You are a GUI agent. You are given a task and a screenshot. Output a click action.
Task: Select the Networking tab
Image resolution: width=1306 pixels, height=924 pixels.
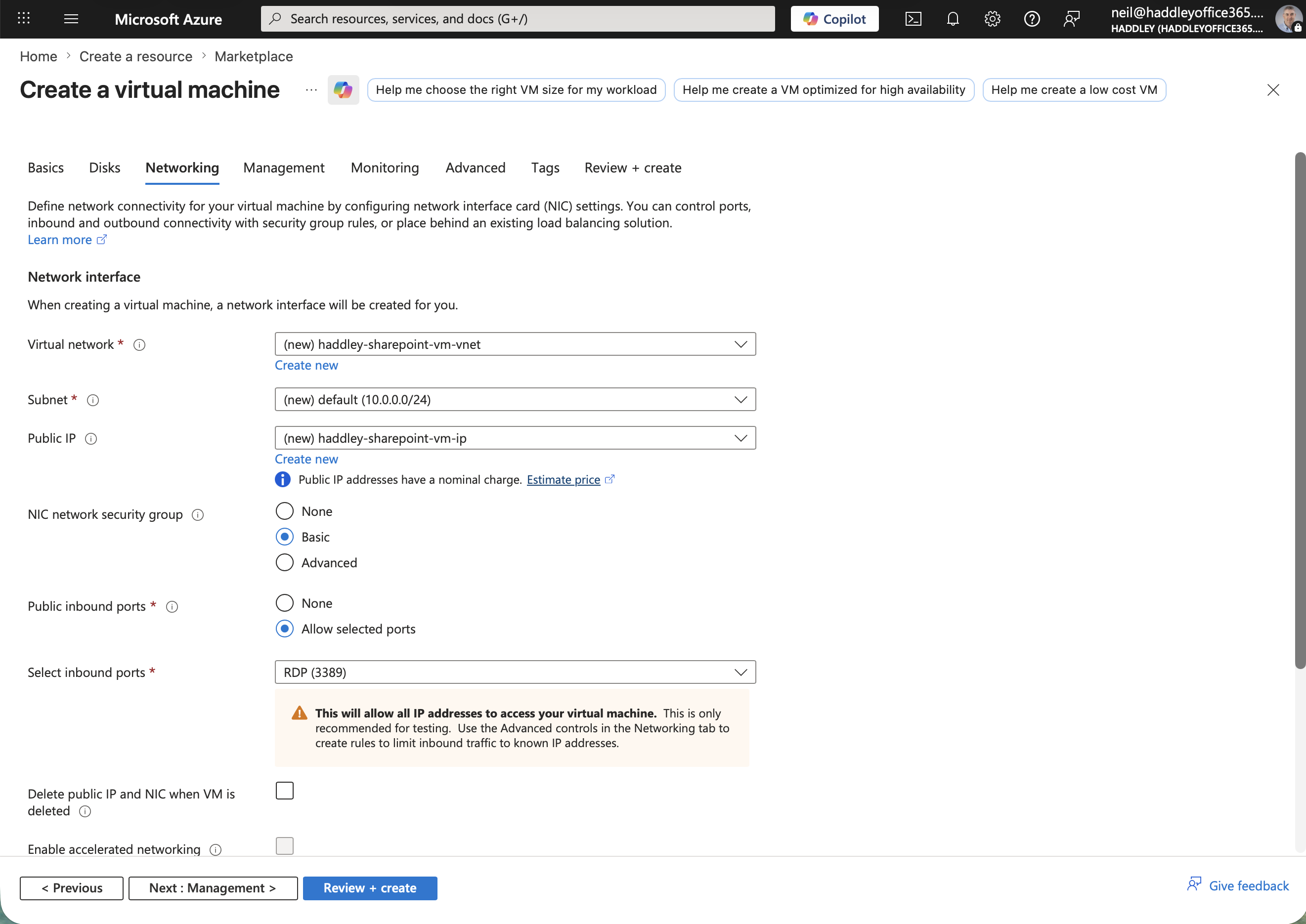182,168
